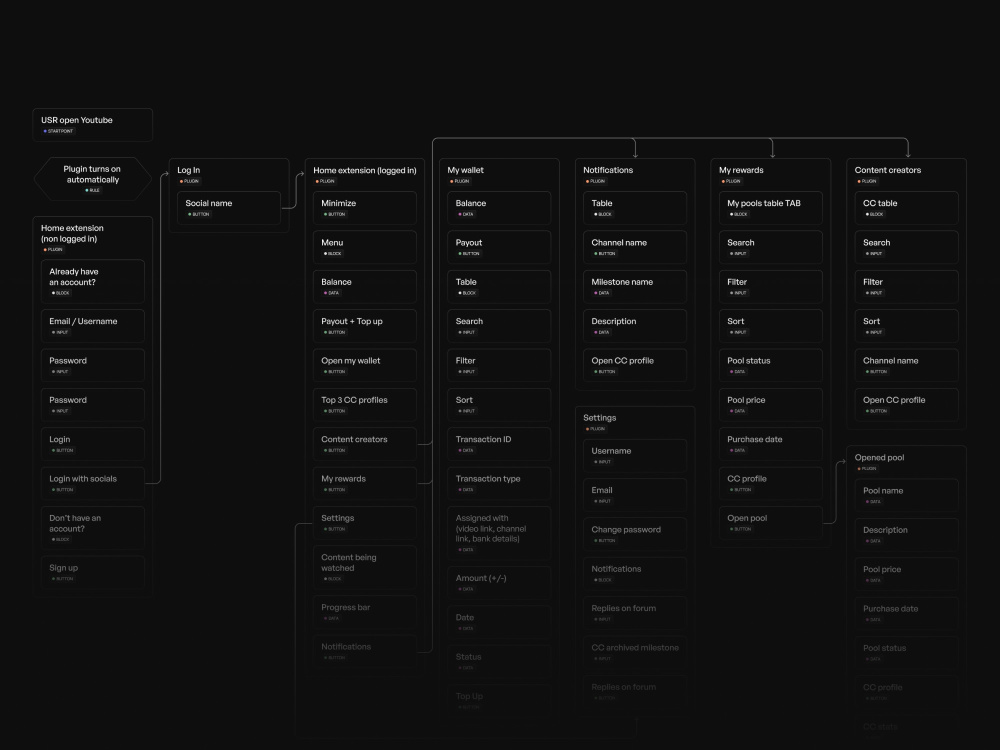Select 'Sort' input in Content creators column
Viewport: 1000px width, 750px height.
(x=907, y=326)
